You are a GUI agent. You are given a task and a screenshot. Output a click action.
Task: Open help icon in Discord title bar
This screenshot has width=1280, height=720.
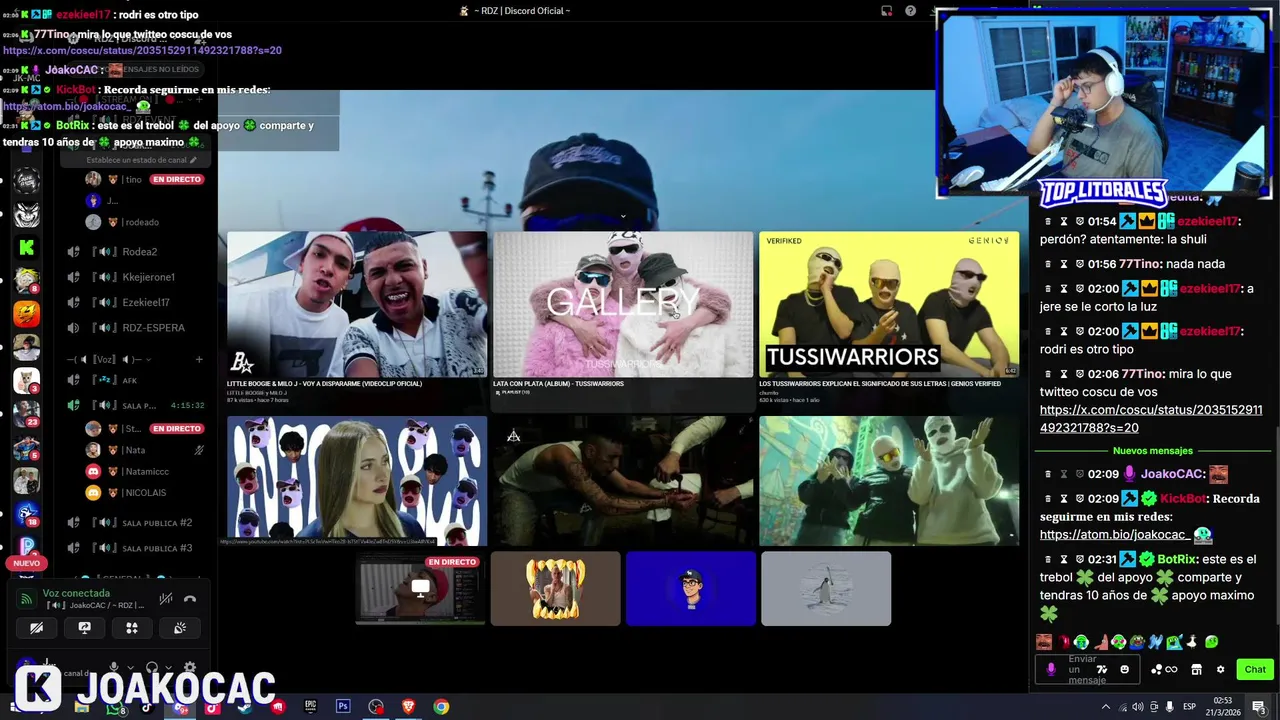tap(910, 11)
